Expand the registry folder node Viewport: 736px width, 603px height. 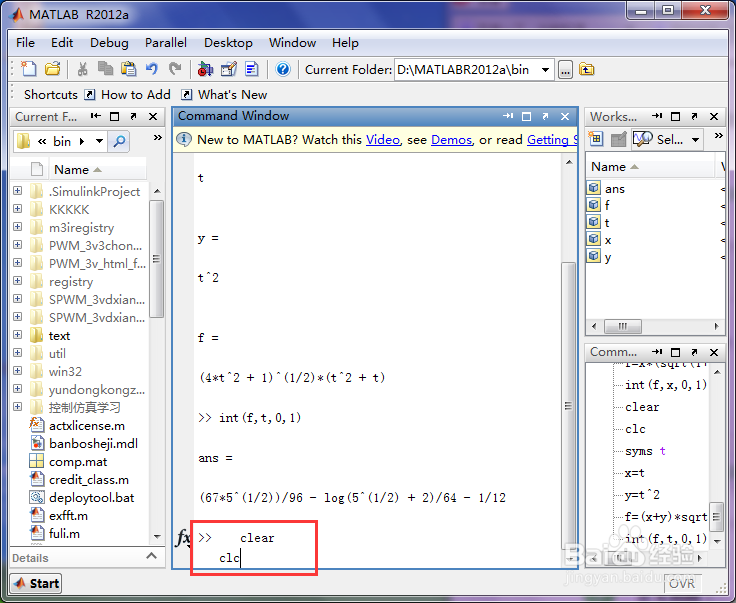(18, 281)
